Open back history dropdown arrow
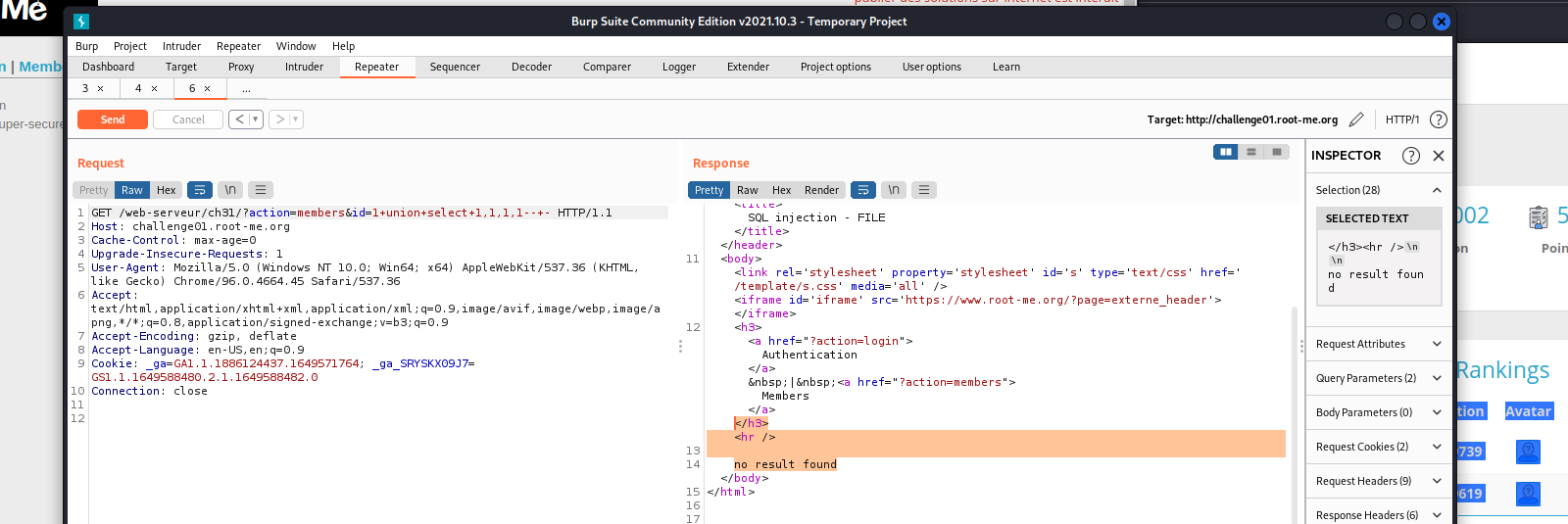1568x524 pixels. coord(256,119)
